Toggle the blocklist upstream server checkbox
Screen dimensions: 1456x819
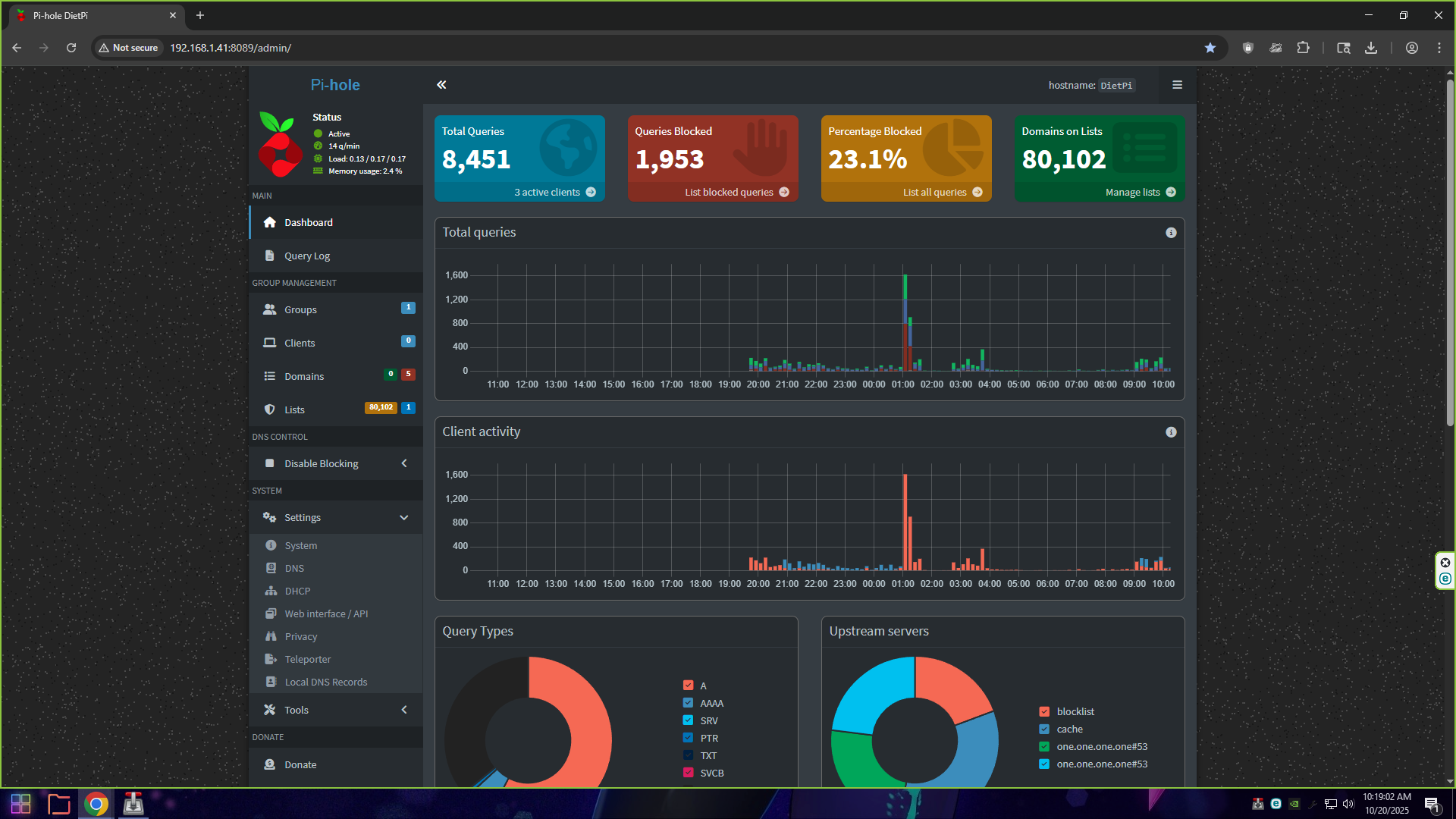(x=1044, y=711)
